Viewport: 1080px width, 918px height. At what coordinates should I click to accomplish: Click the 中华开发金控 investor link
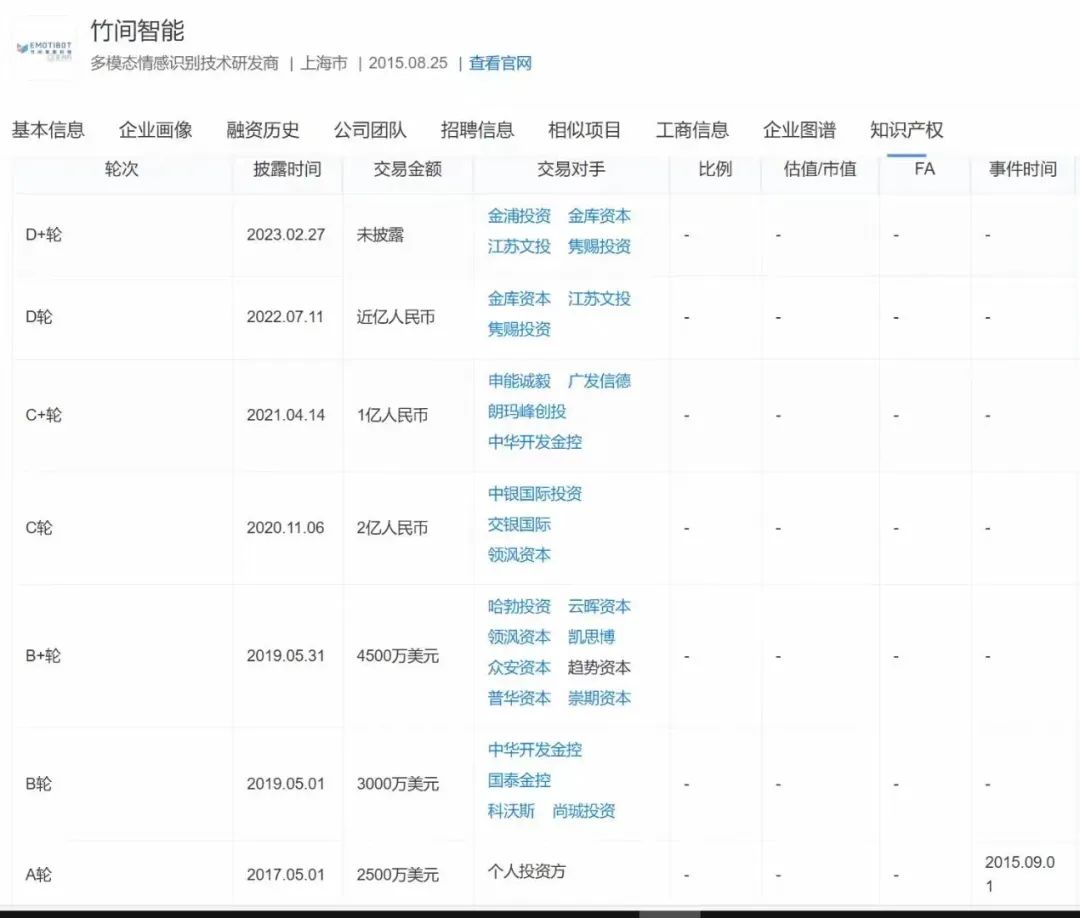click(x=535, y=442)
